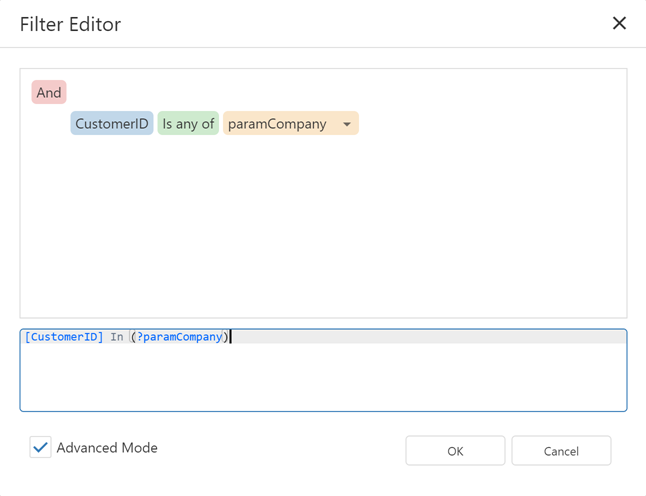Viewport: 646px width, 496px height.
Task: Click the Filter Editor title text
Action: pyautogui.click(x=71, y=23)
